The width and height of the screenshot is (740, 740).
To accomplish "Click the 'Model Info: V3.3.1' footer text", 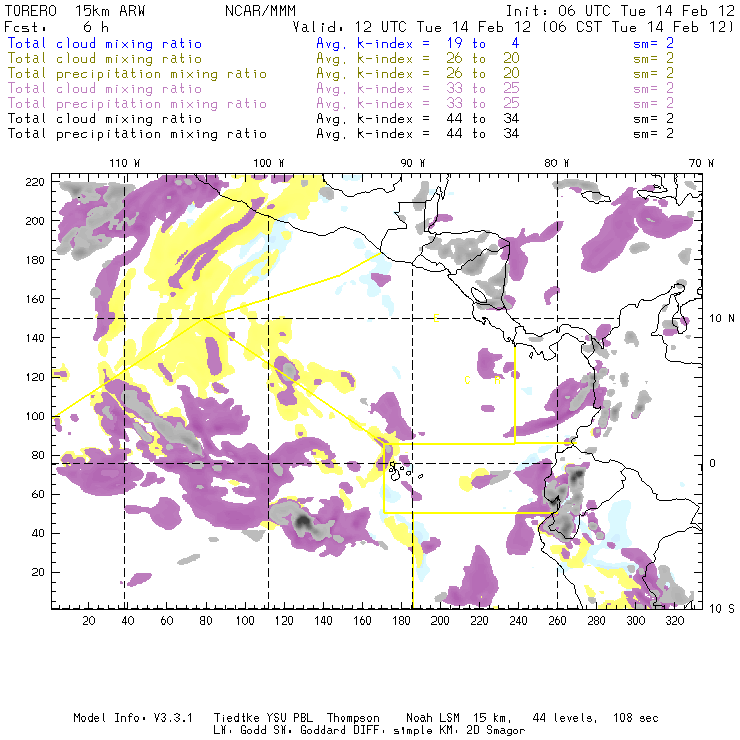I will 133,718.
